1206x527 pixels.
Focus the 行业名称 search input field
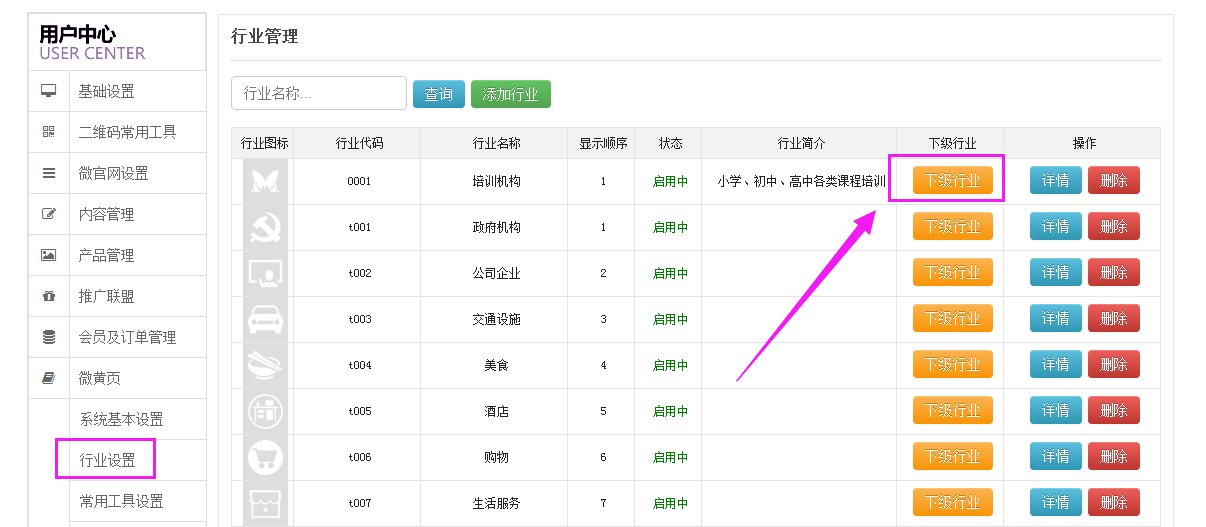319,93
